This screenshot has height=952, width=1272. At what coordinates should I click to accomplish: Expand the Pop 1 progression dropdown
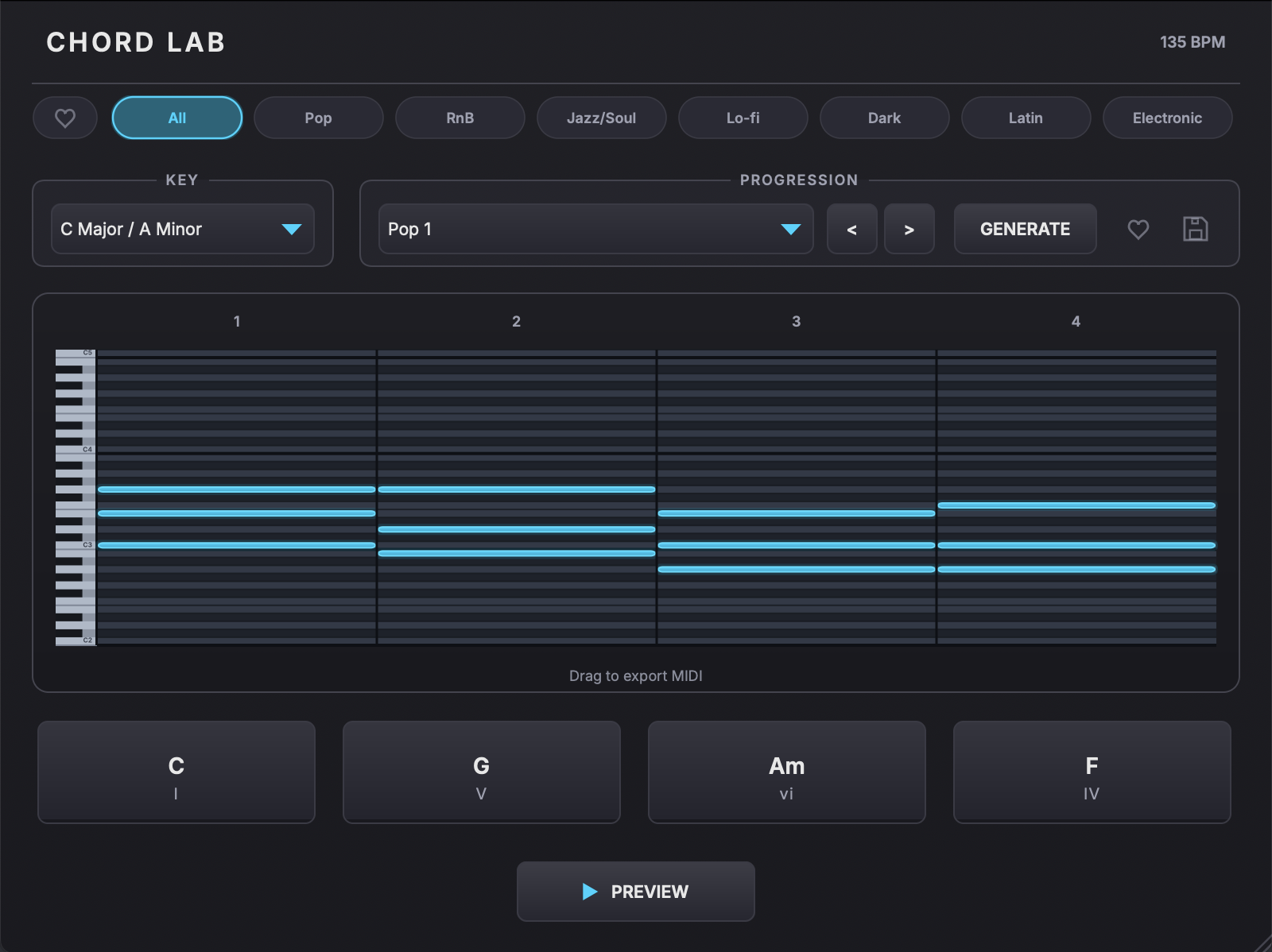point(596,229)
